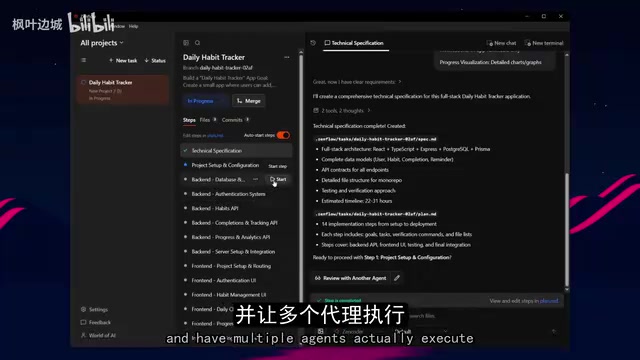Create a New task
The image size is (640, 360).
[x=123, y=60]
